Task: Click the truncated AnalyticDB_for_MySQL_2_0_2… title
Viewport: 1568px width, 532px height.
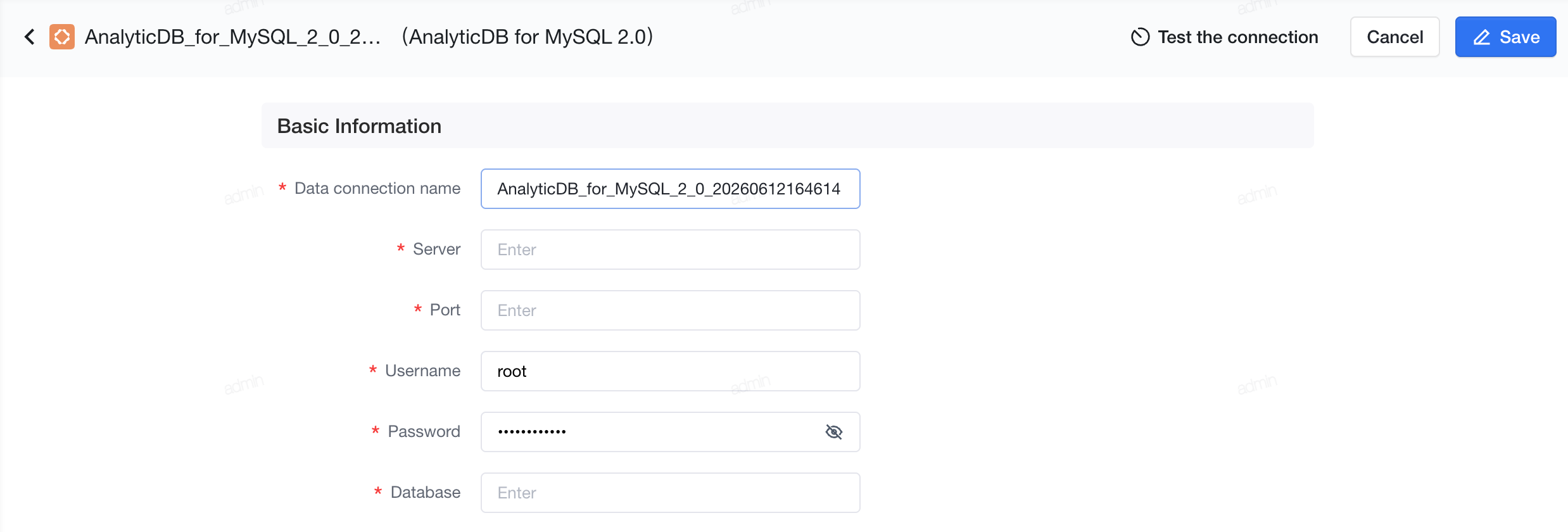Action: [x=232, y=37]
